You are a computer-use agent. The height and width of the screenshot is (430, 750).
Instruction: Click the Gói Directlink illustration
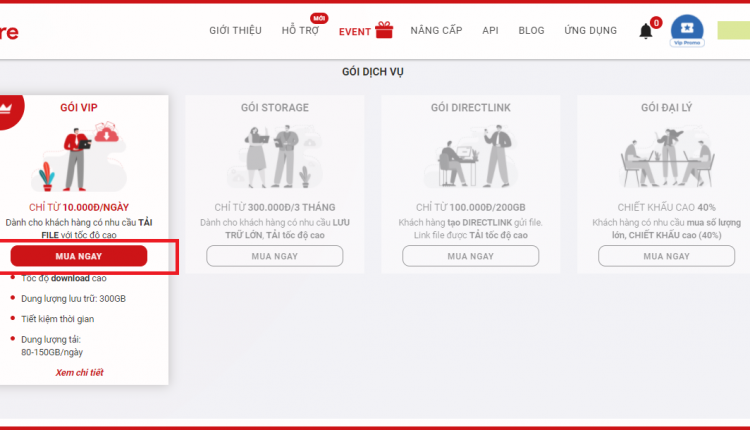pyautogui.click(x=471, y=157)
